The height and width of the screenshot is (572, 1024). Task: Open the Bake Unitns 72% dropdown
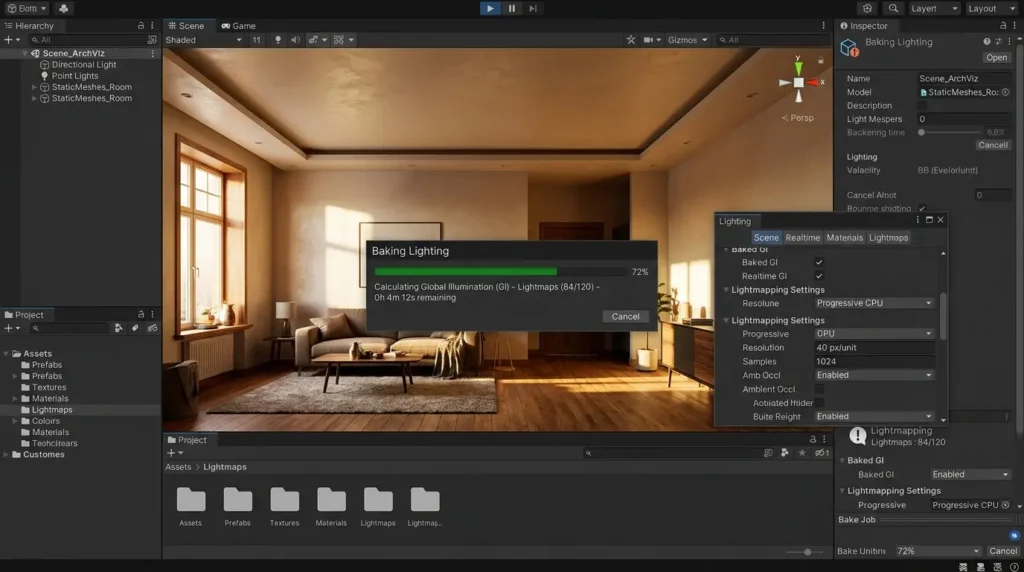point(938,551)
